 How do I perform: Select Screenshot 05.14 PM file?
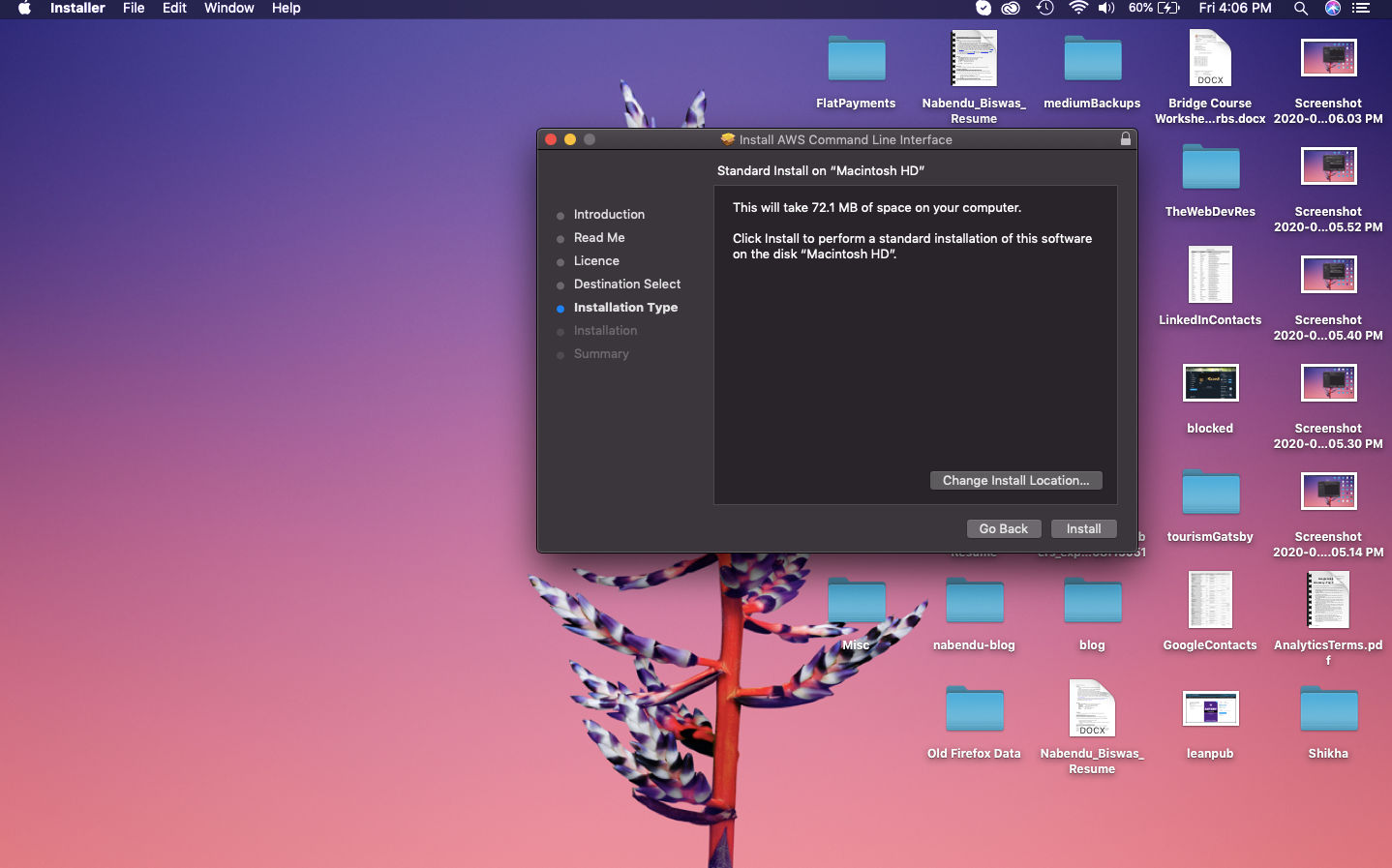click(x=1329, y=492)
